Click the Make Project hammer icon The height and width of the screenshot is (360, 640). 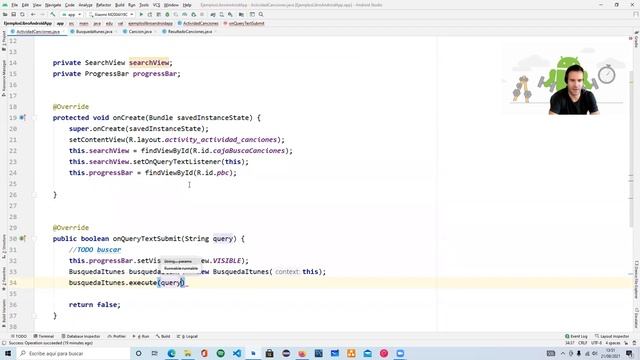tap(53, 14)
